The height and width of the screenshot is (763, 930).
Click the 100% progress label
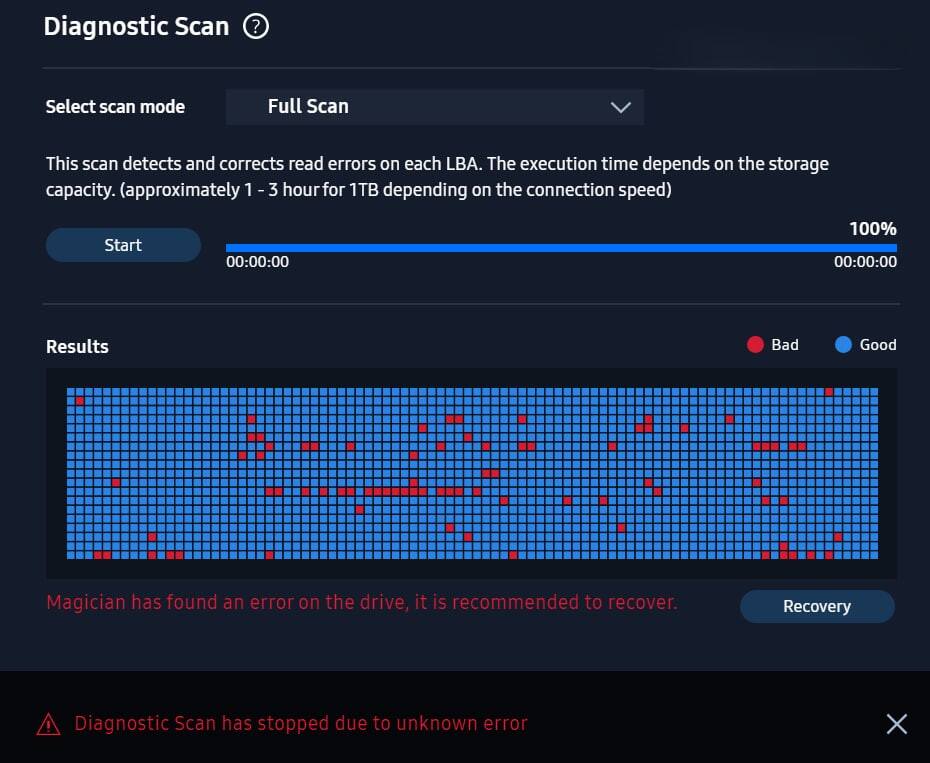tap(872, 229)
